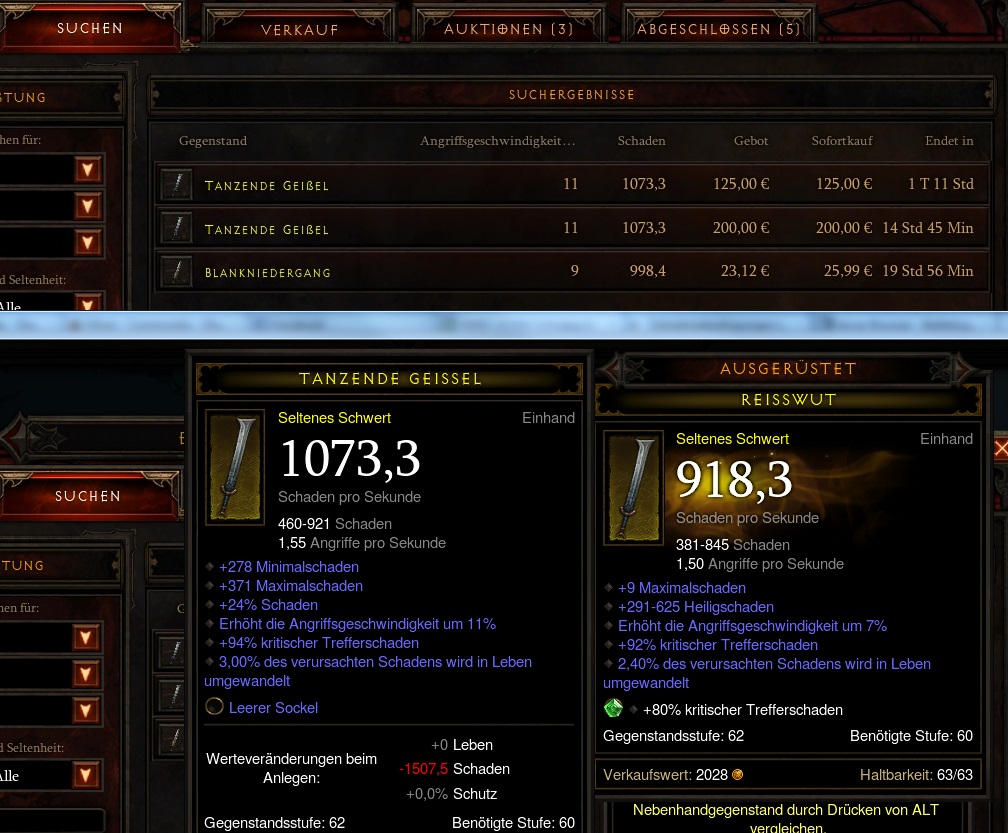Image resolution: width=1008 pixels, height=833 pixels.
Task: Sort results by Endet in column
Action: click(949, 141)
